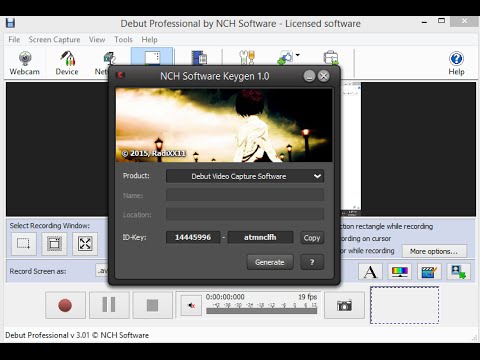Open Help icon in Debut toolbar

pyautogui.click(x=456, y=63)
